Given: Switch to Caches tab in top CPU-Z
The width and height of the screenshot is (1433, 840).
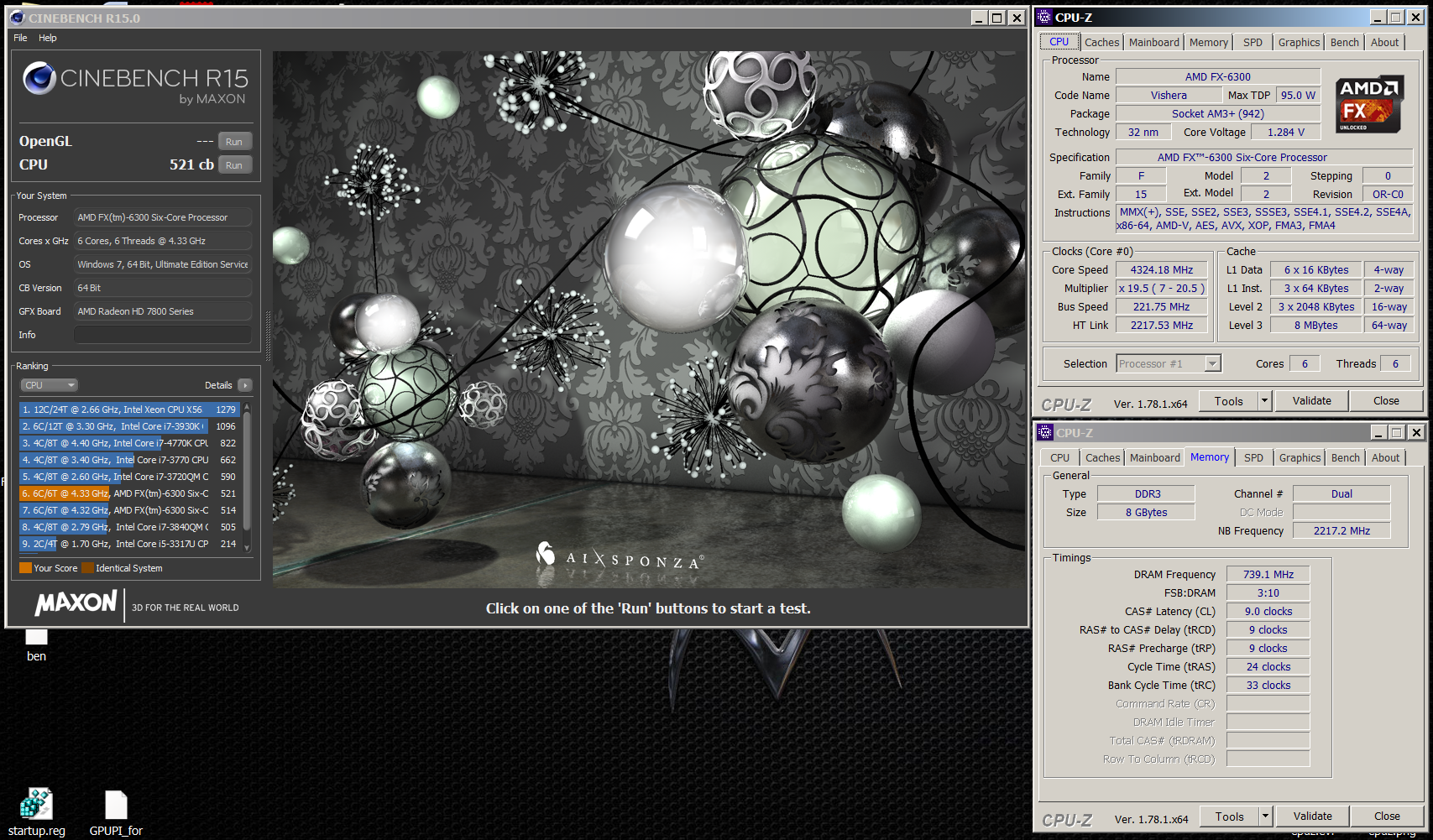Looking at the screenshot, I should [1101, 42].
